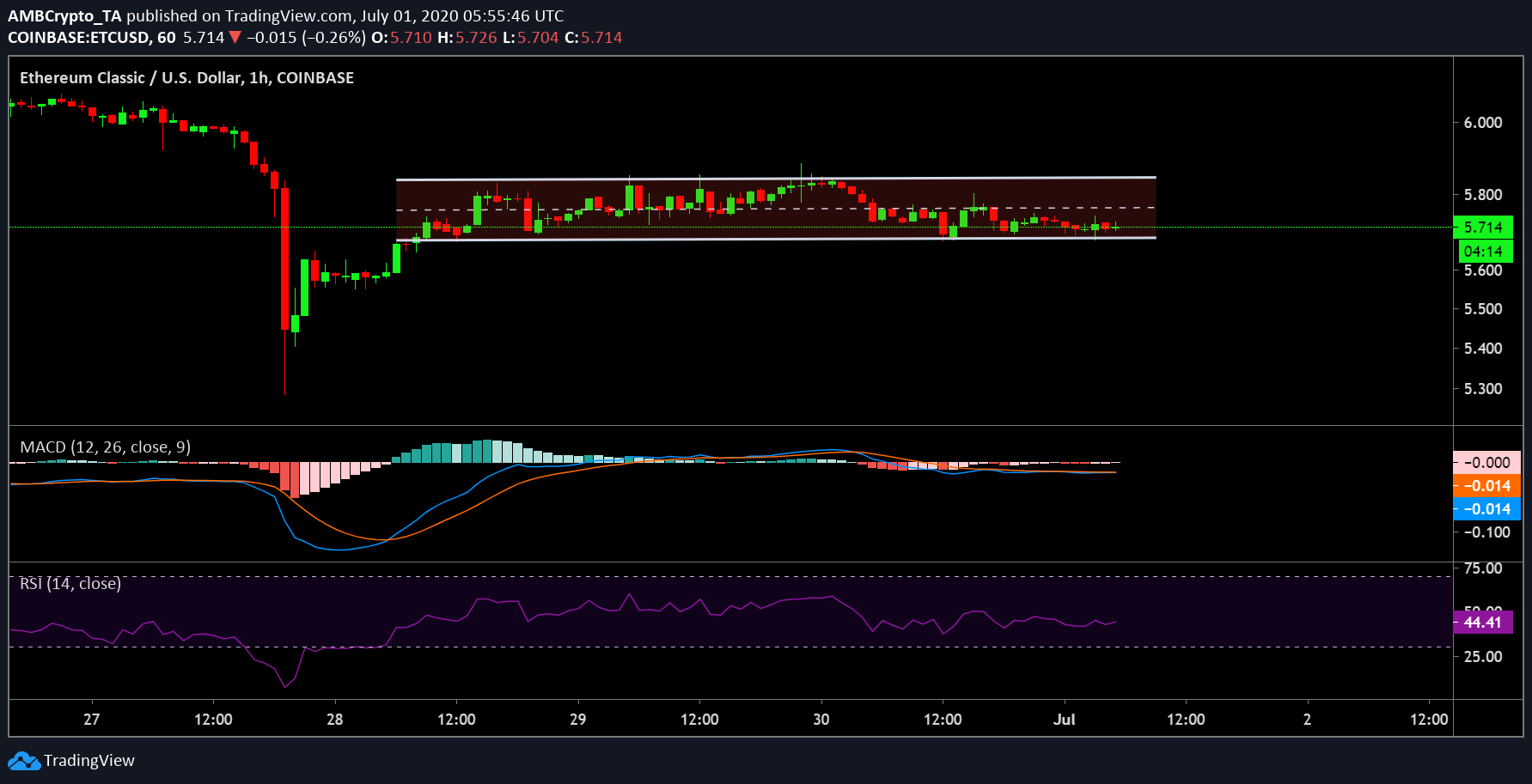The height and width of the screenshot is (784, 1532).
Task: Click the AMBCrypto_TA author name
Action: pyautogui.click(x=65, y=15)
